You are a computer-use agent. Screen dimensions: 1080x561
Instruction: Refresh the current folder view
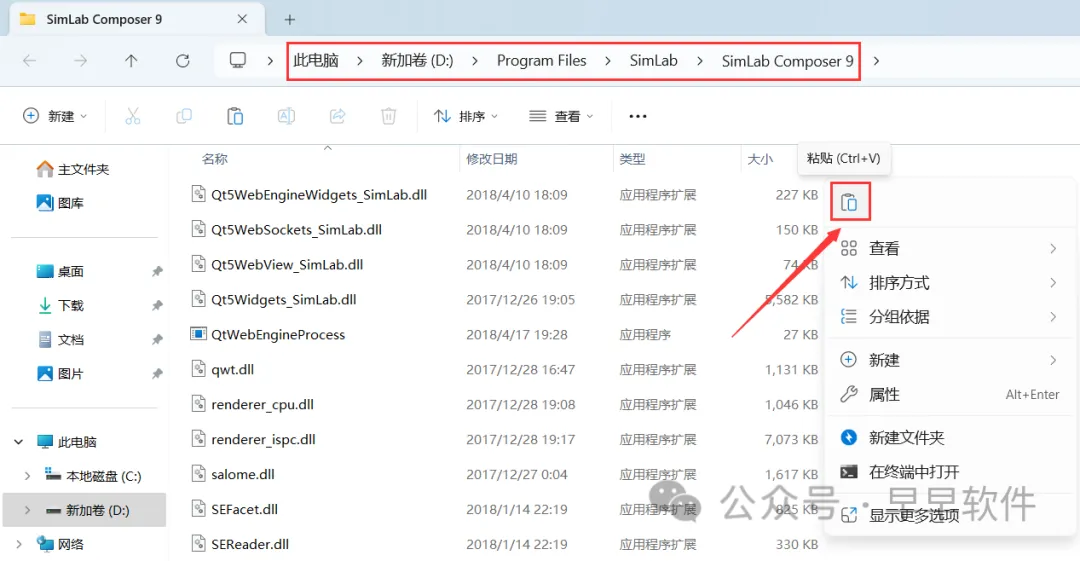[183, 61]
